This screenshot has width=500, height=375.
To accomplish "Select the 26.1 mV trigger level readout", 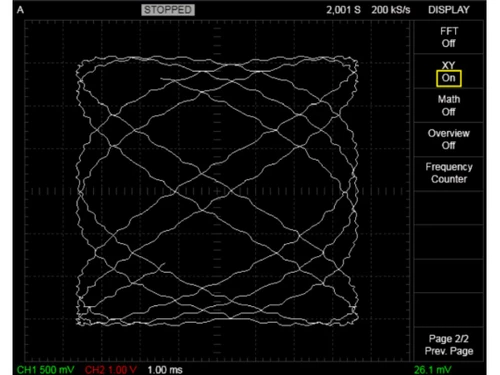I will pyautogui.click(x=432, y=370).
